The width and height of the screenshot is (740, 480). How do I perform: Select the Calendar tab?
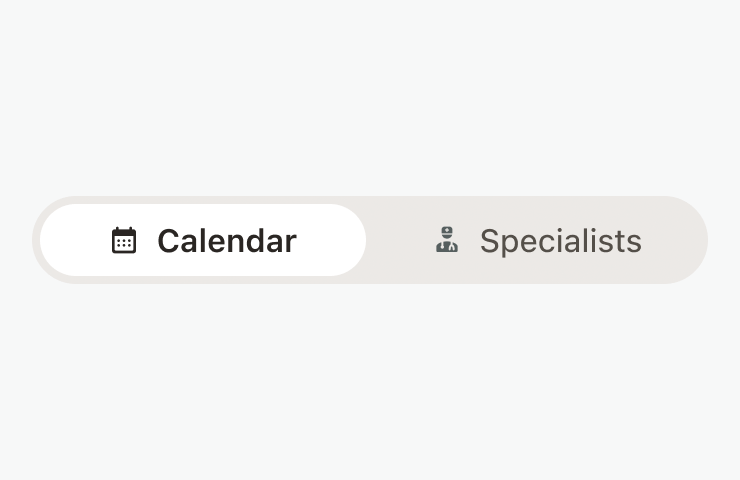[203, 240]
